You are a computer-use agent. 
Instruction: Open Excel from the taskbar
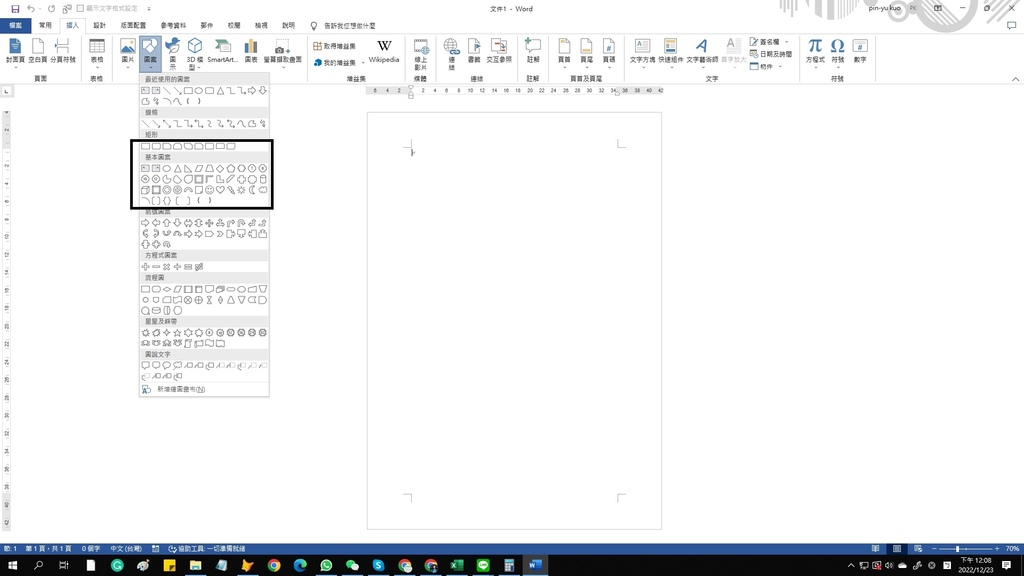(456, 565)
